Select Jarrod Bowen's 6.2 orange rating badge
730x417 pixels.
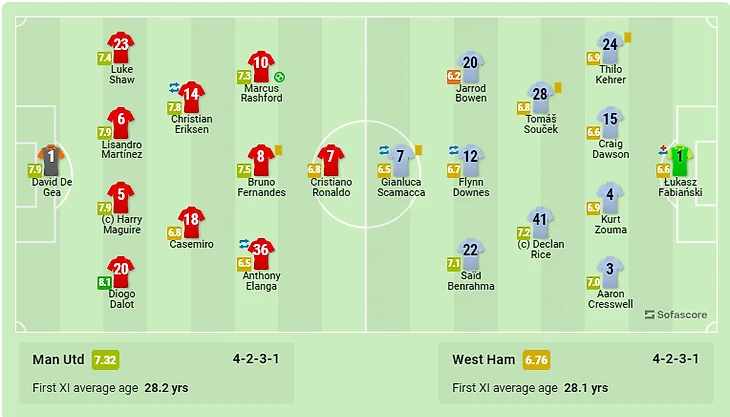click(x=454, y=76)
